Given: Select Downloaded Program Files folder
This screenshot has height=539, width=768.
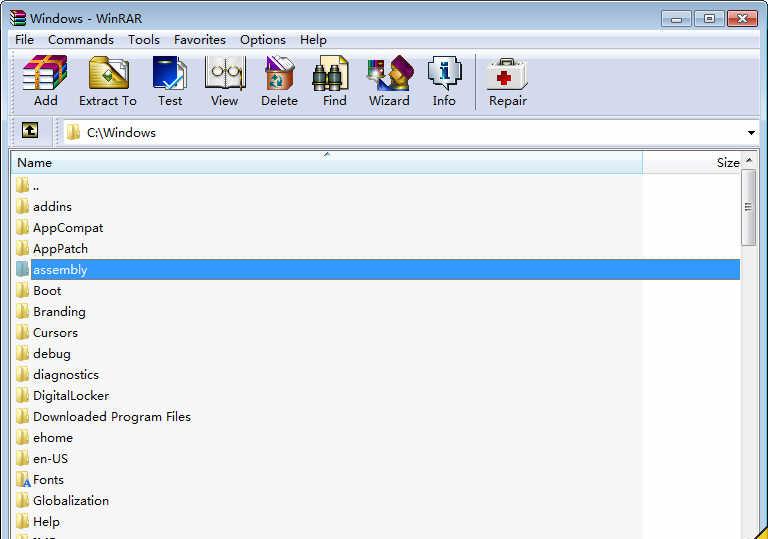Looking at the screenshot, I should pos(112,416).
